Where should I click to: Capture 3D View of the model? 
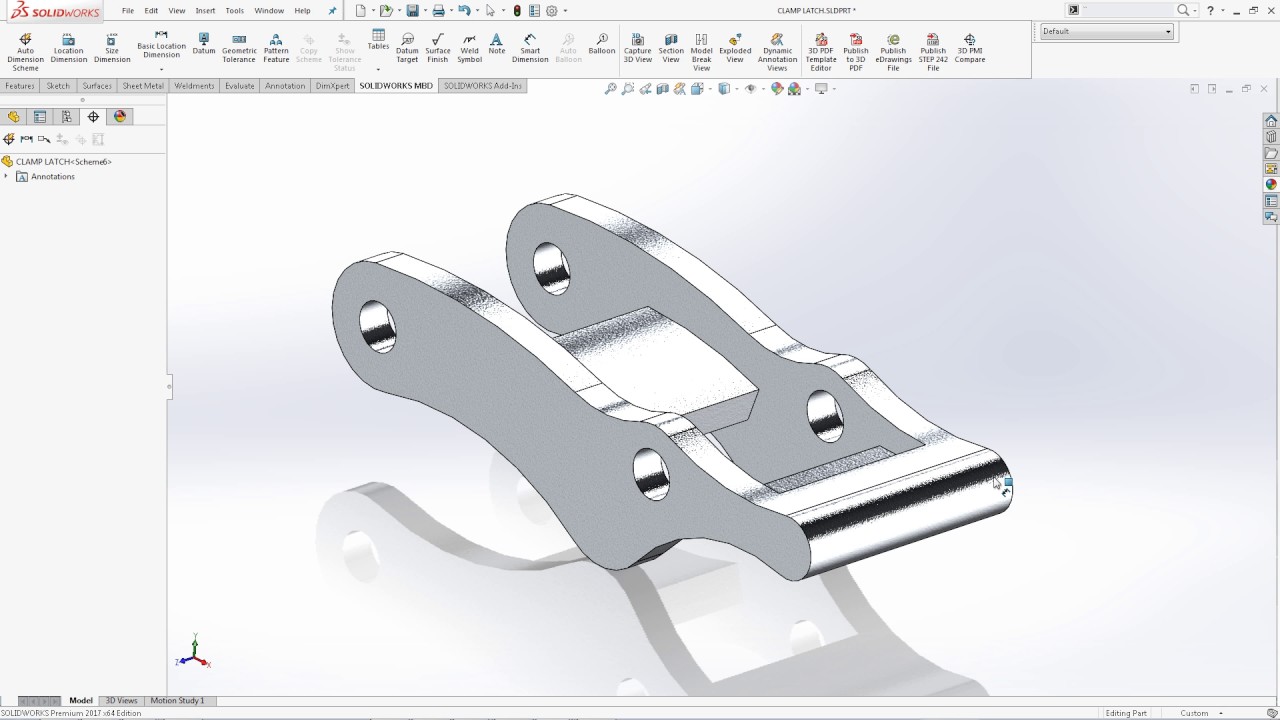point(638,48)
